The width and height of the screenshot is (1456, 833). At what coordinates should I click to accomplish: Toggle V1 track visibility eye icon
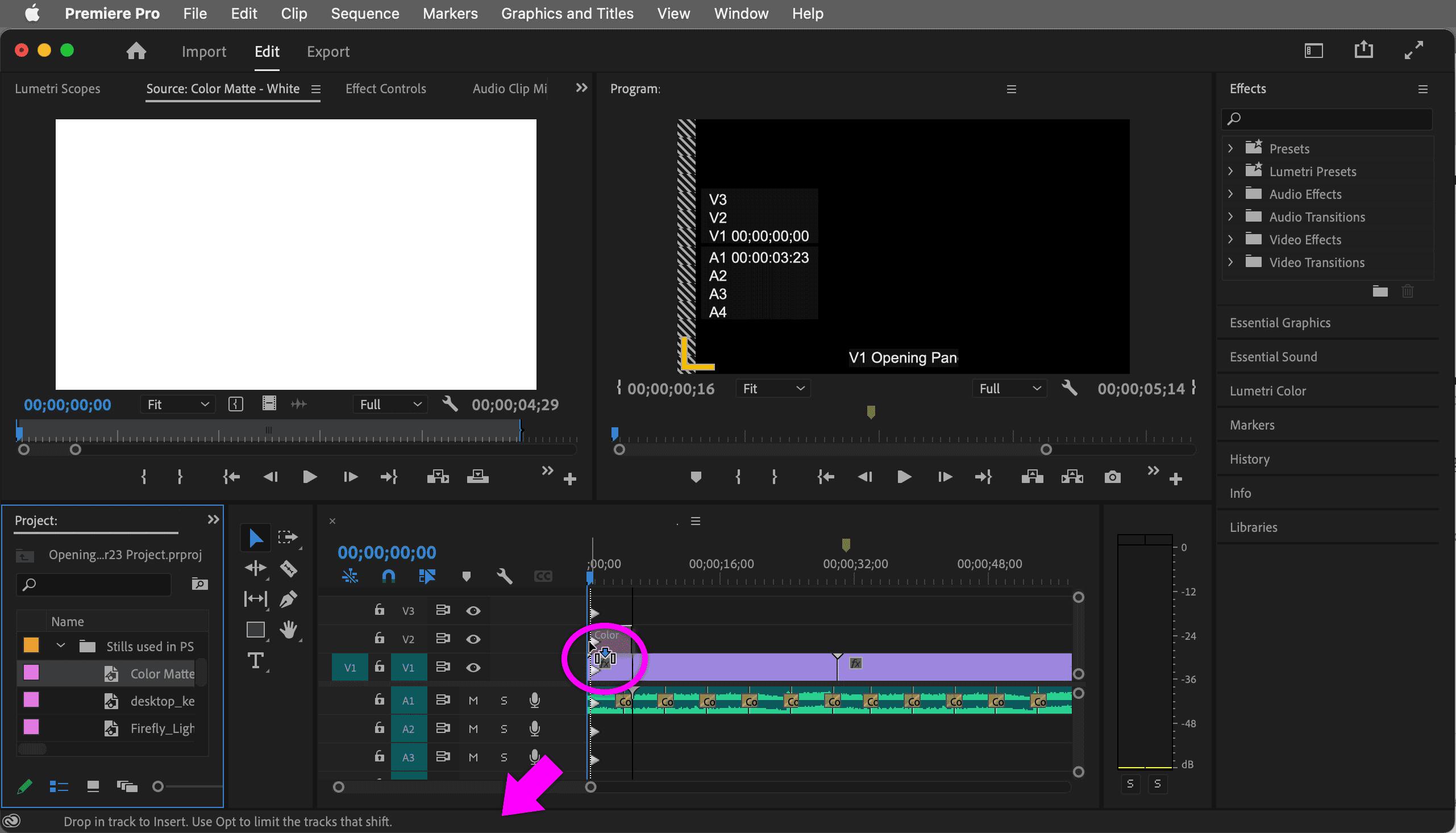(x=474, y=667)
